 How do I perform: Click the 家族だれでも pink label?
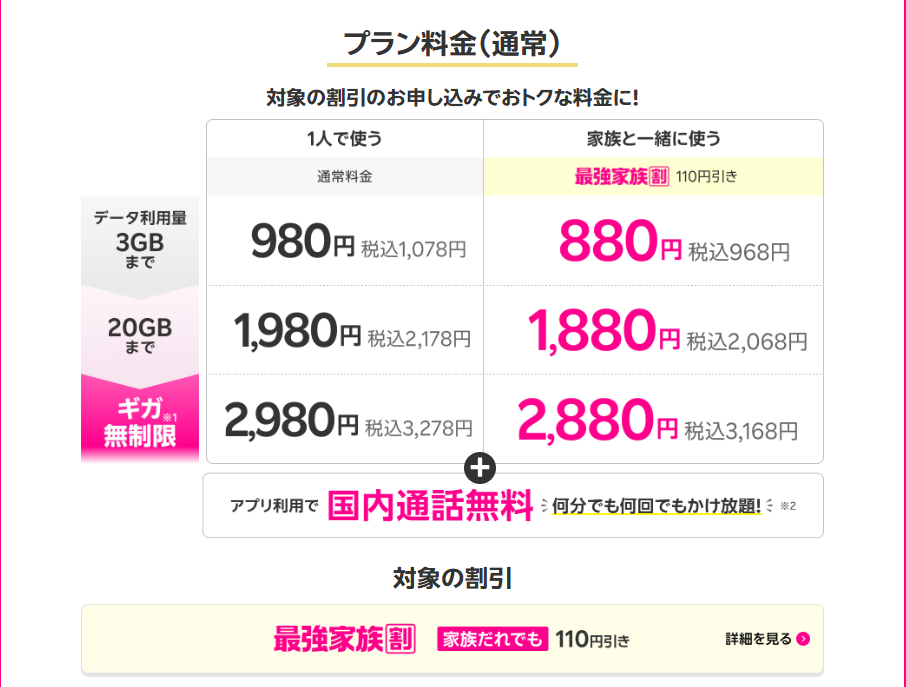pyautogui.click(x=492, y=639)
